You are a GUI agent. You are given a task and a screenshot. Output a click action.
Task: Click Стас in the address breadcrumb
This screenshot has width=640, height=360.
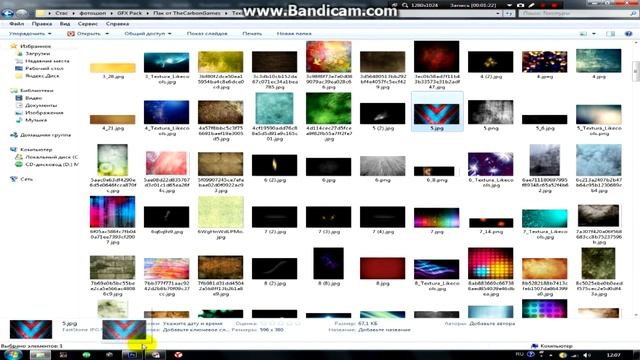point(62,13)
